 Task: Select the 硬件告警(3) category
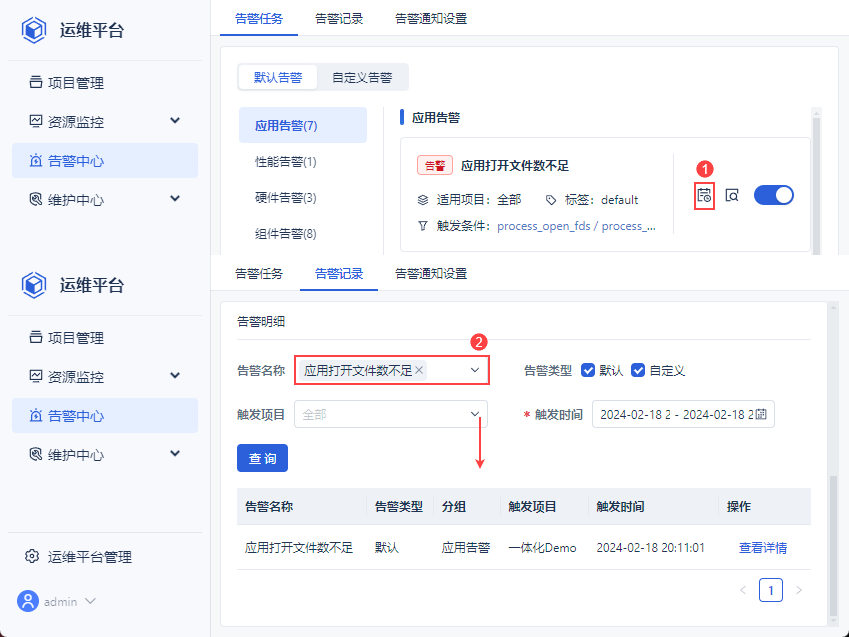(286, 197)
